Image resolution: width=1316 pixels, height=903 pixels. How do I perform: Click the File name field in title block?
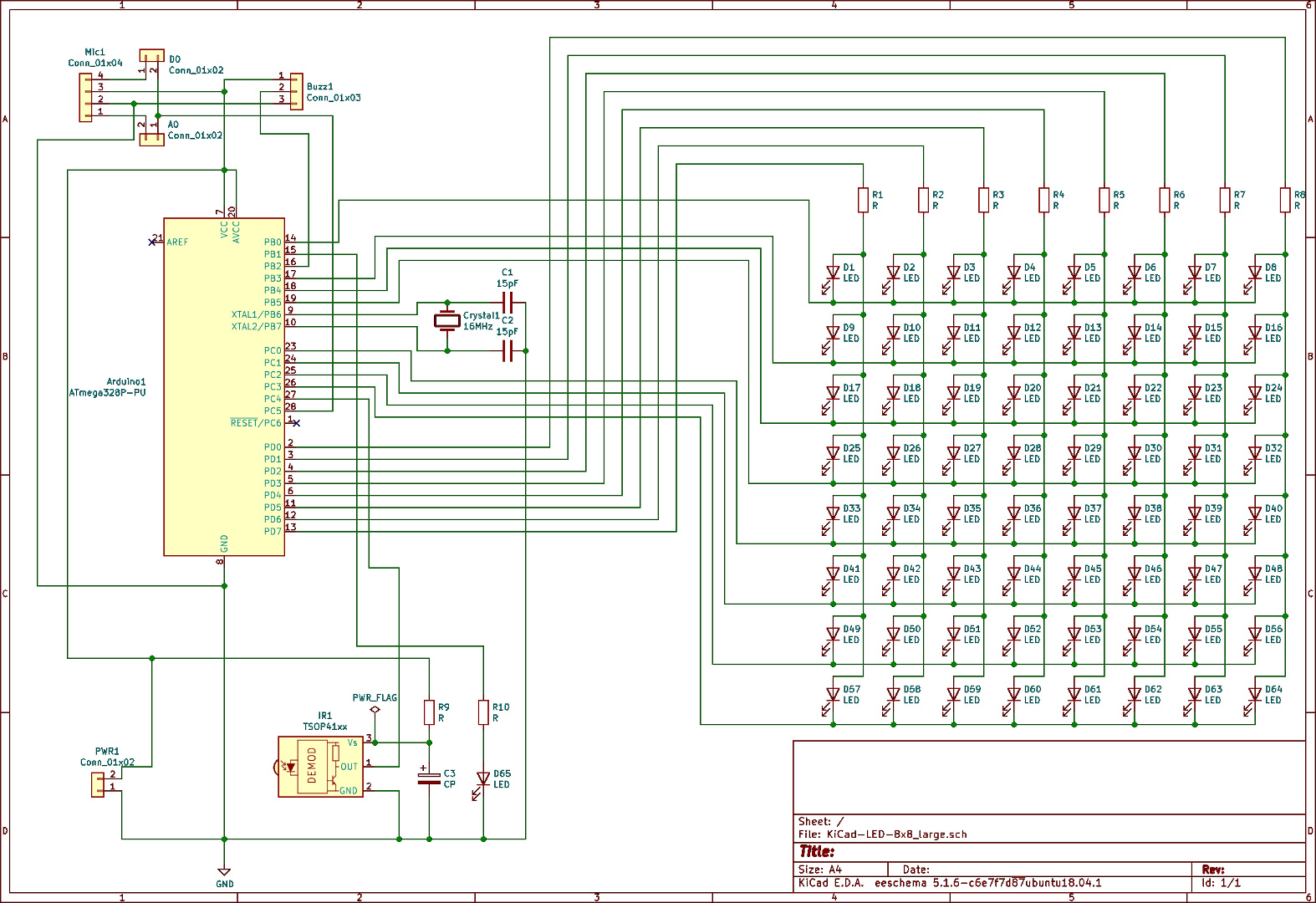click(x=896, y=834)
